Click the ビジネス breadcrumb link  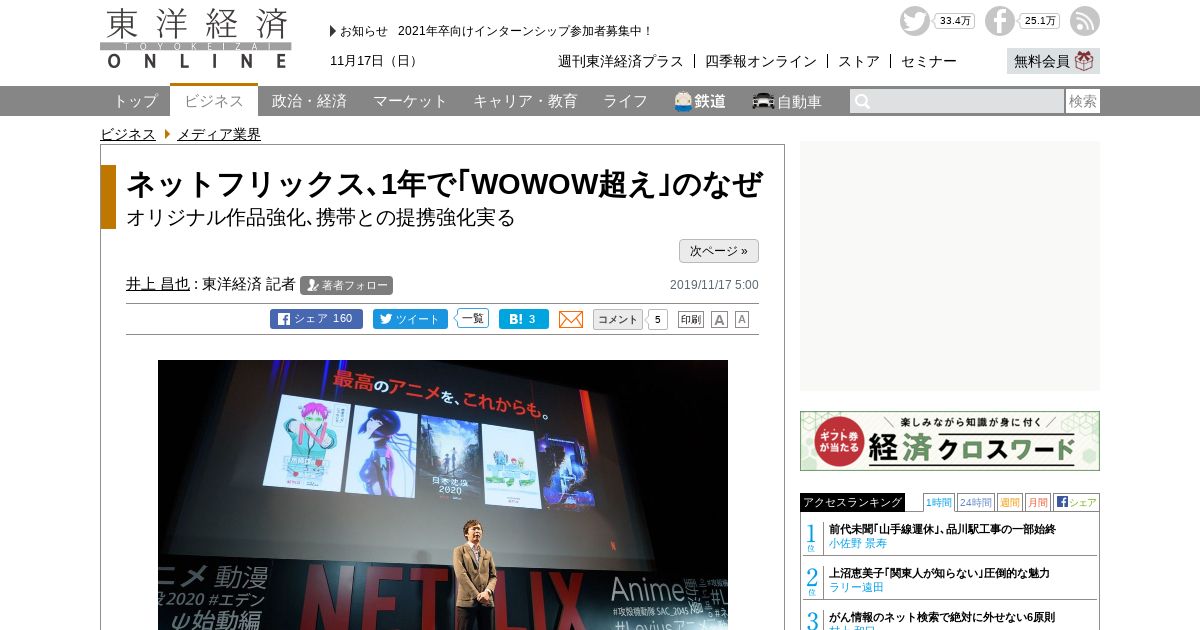coord(128,134)
